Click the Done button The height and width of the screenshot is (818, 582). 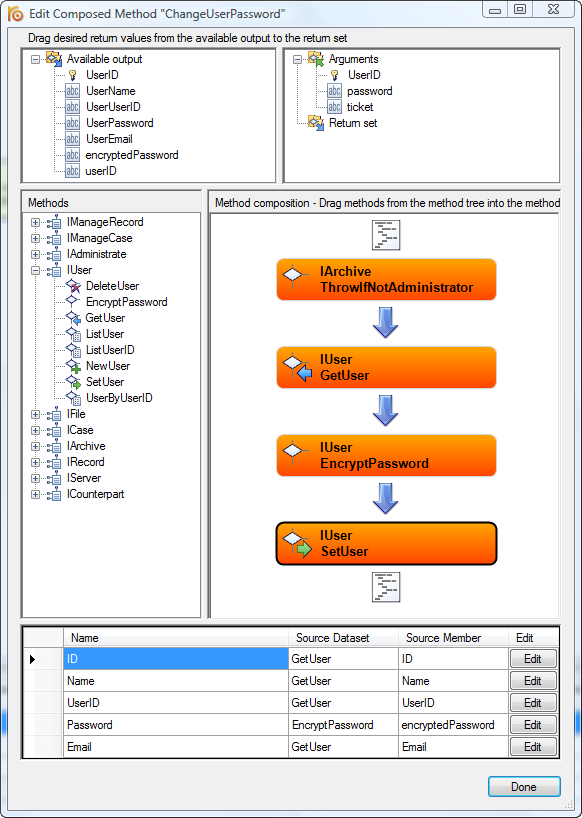coord(524,787)
